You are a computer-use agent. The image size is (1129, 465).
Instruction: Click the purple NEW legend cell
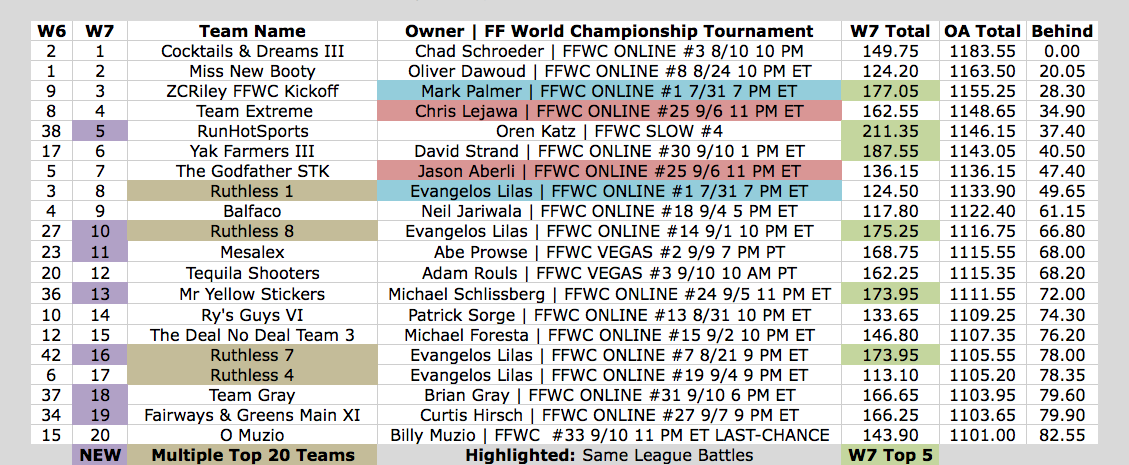click(99, 455)
